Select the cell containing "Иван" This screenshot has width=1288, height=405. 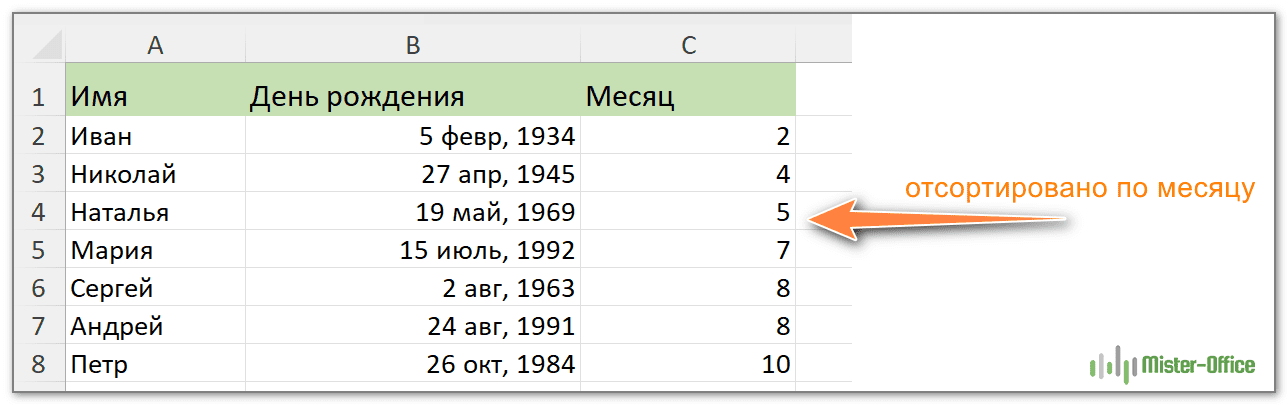(x=155, y=136)
